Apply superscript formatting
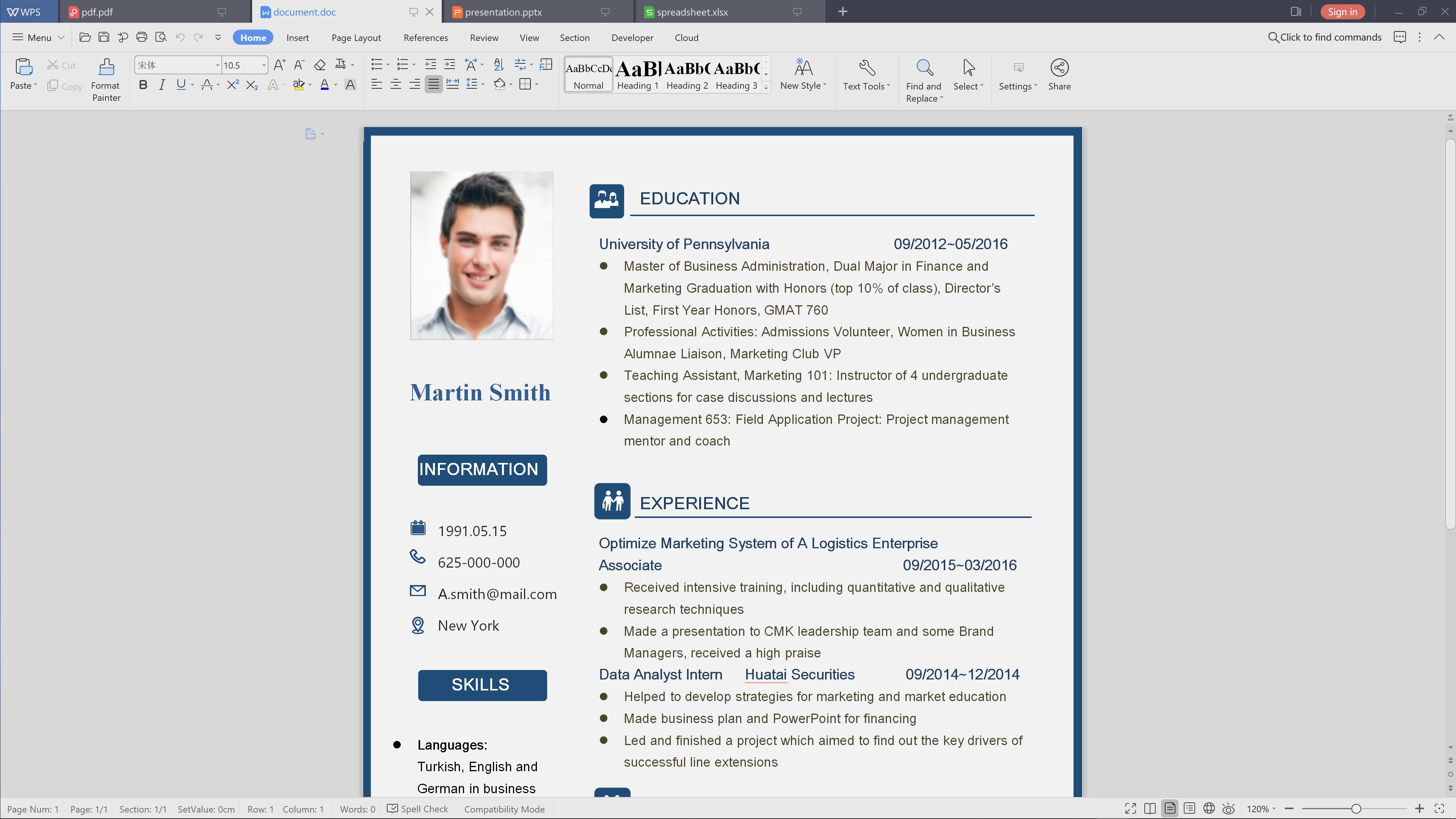1456x819 pixels. coord(233,85)
